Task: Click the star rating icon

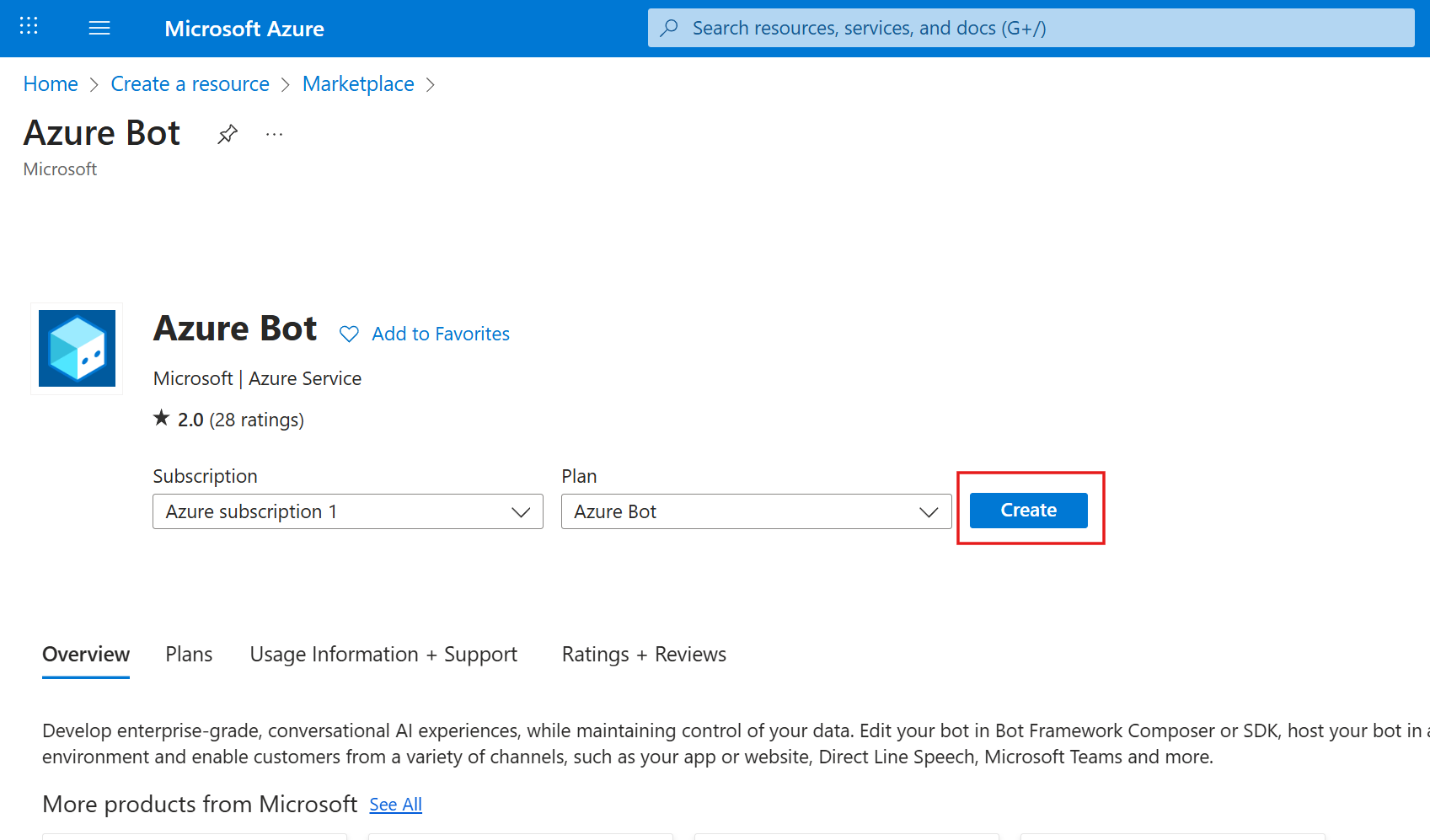Action: click(160, 417)
